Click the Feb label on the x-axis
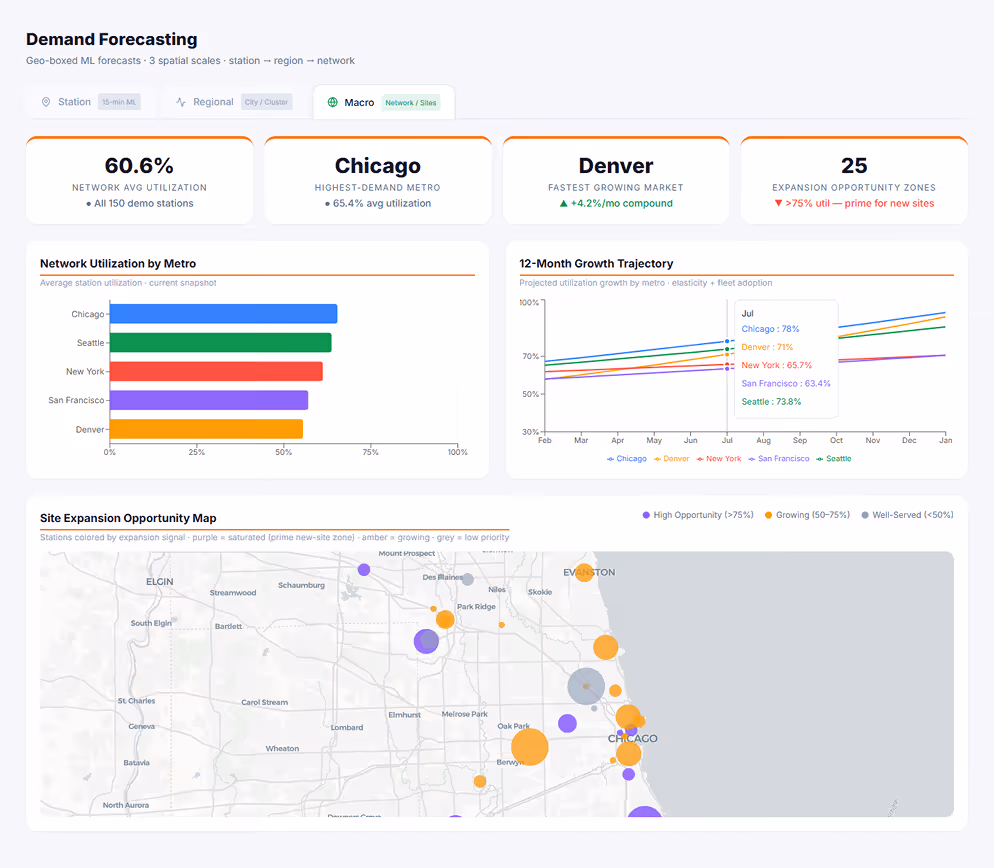Screen dimensions: 994x868 tap(545, 440)
